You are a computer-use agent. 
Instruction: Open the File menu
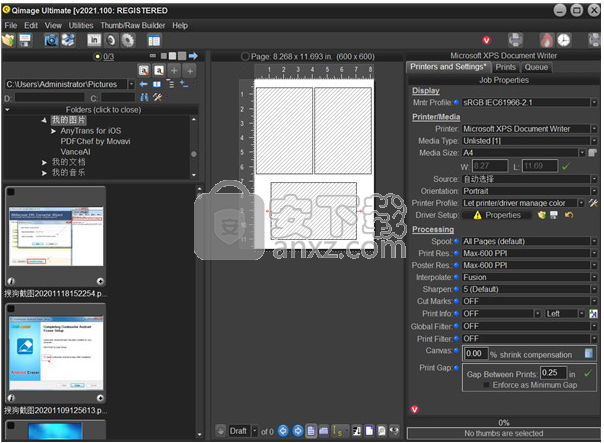point(11,25)
